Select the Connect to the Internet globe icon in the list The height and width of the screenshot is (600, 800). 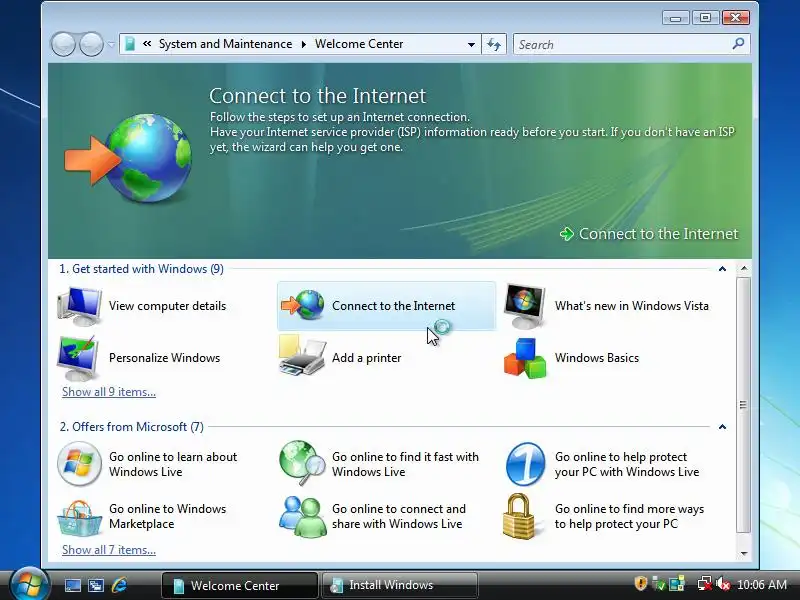pyautogui.click(x=303, y=305)
